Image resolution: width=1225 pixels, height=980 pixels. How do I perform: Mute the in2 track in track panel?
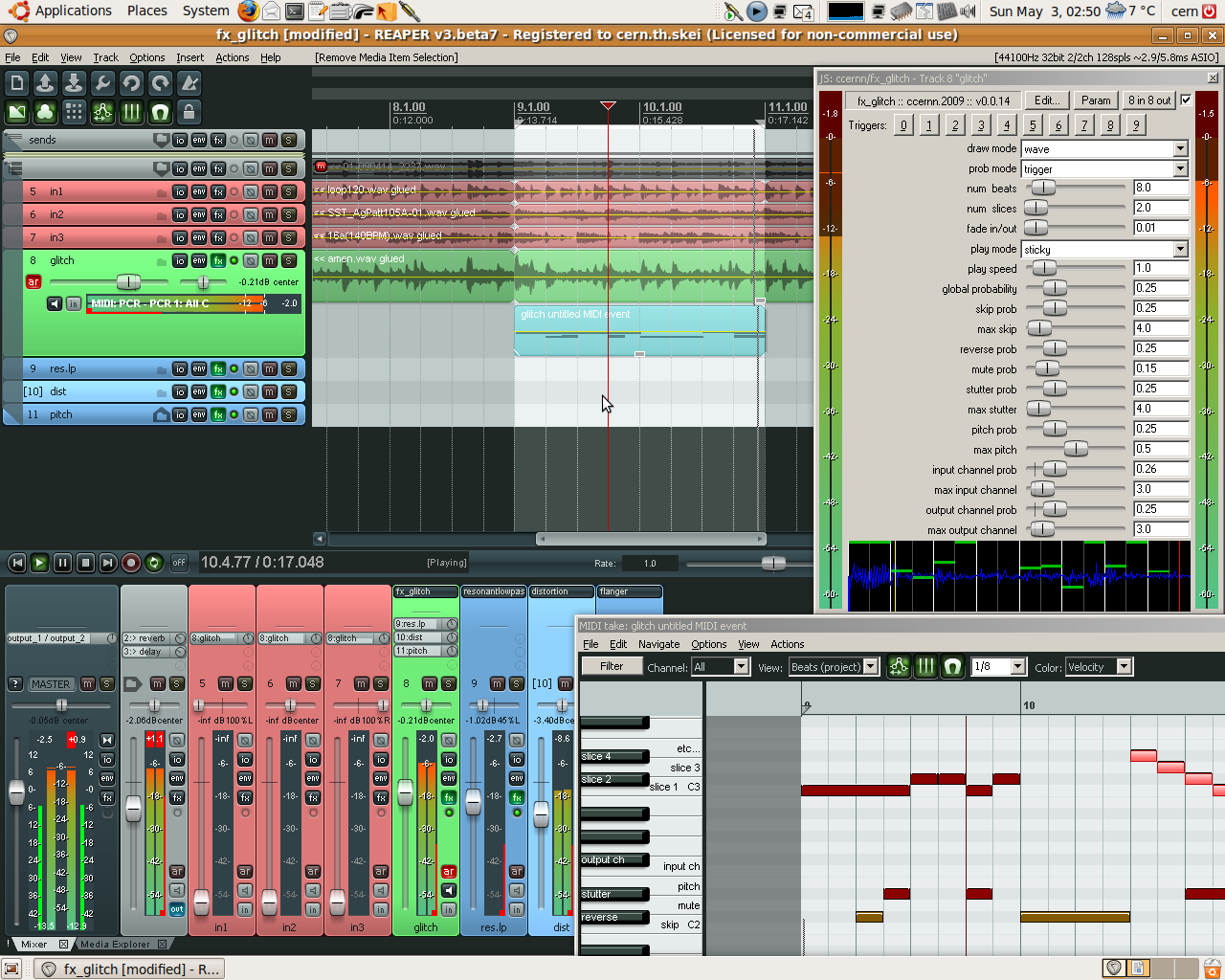[269, 214]
